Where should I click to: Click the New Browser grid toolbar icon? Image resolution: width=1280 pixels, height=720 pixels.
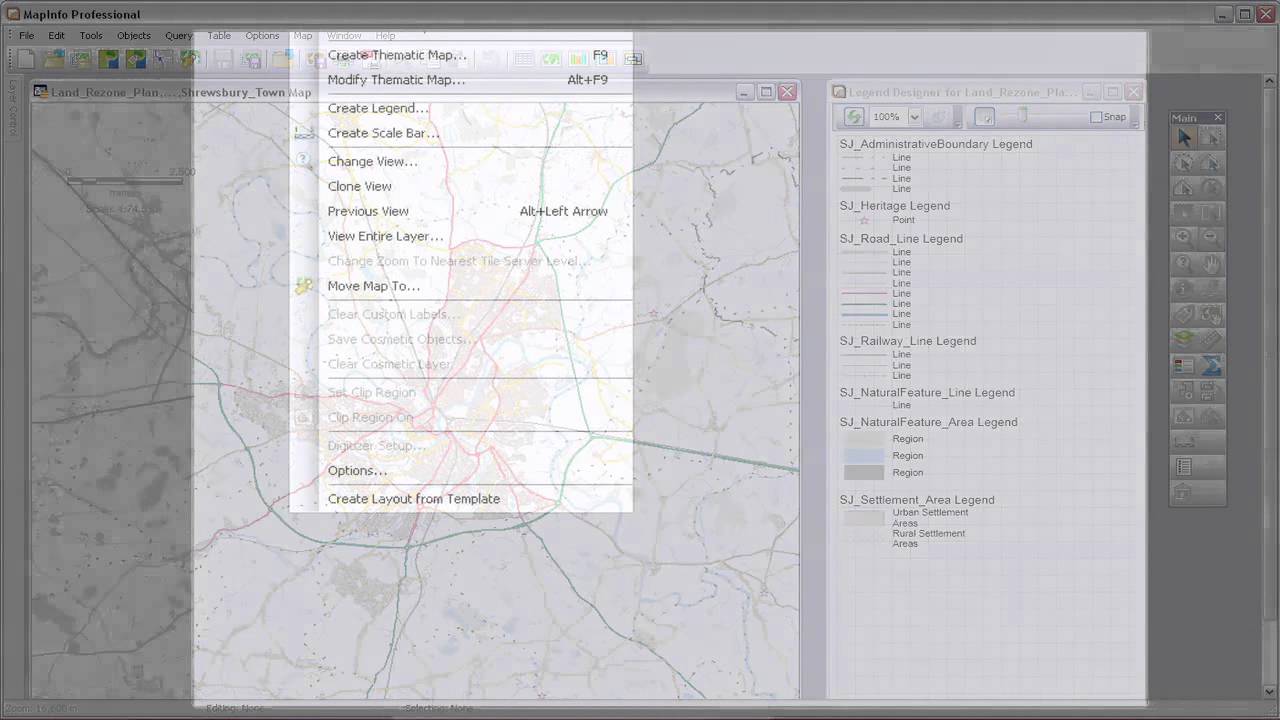click(524, 60)
